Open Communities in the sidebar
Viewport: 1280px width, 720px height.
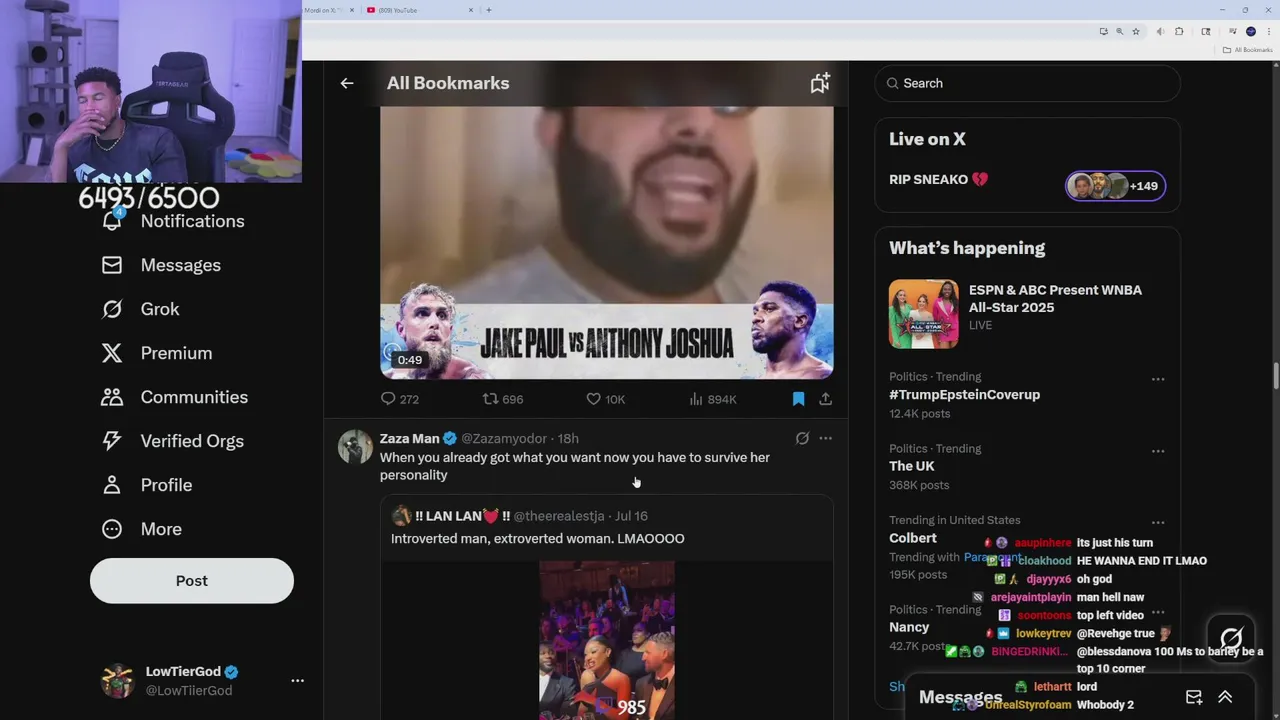(x=174, y=397)
